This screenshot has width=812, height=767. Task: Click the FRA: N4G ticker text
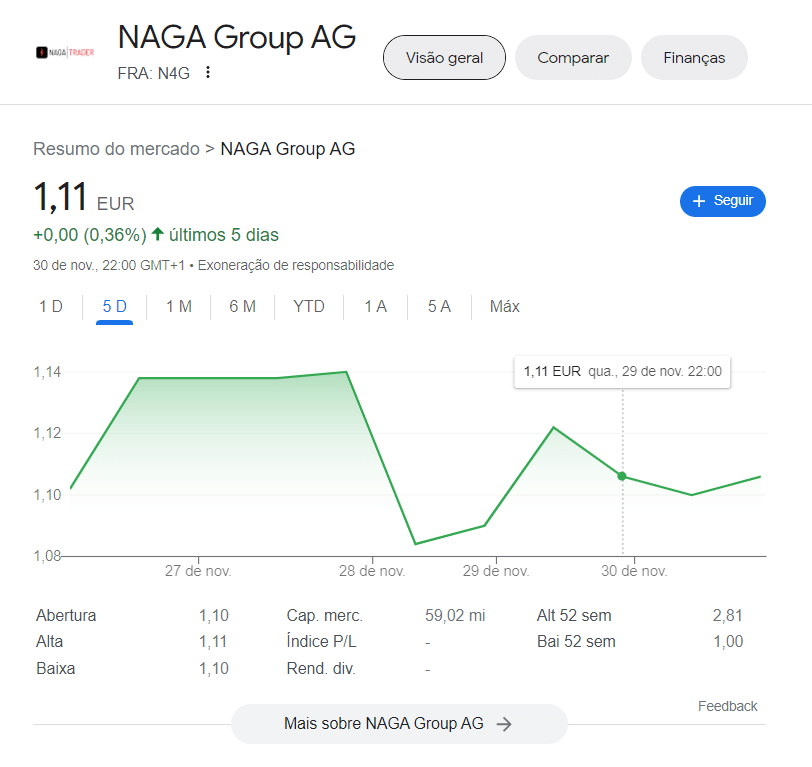click(x=154, y=74)
